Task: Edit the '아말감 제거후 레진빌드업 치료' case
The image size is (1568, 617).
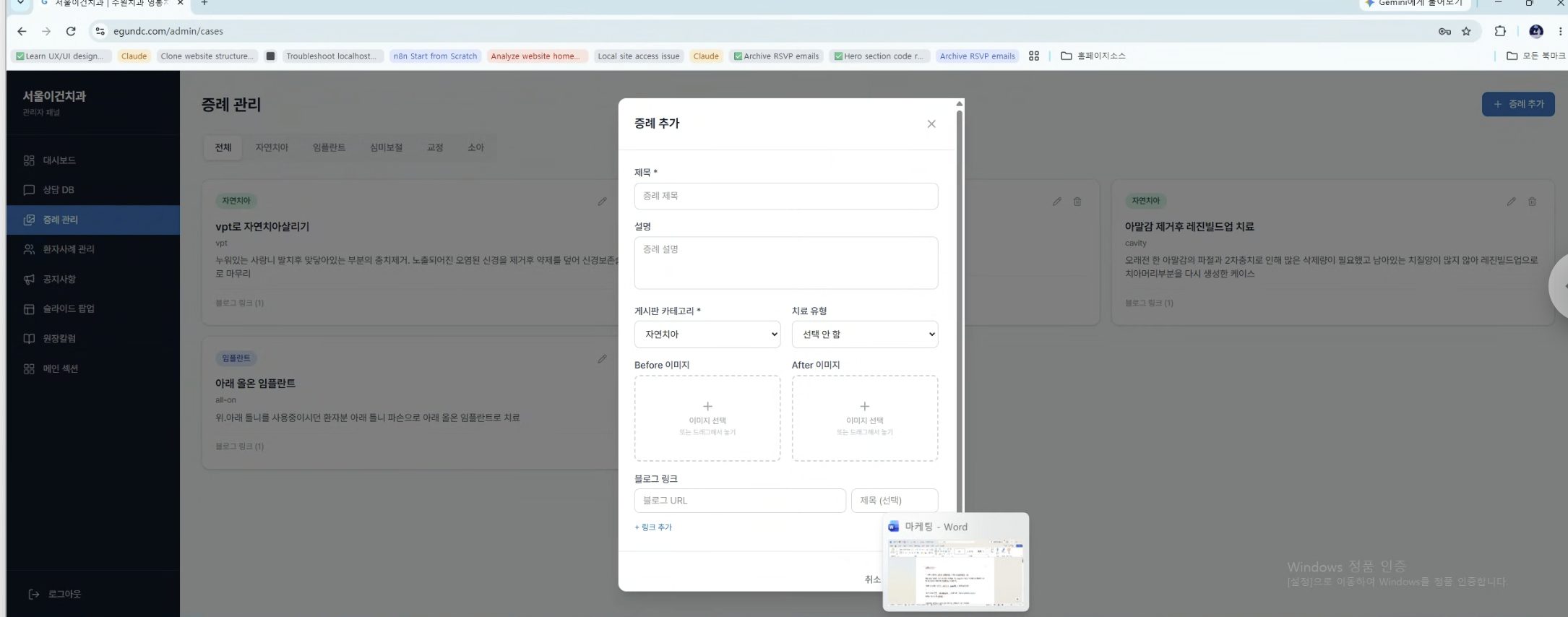Action: [1511, 202]
